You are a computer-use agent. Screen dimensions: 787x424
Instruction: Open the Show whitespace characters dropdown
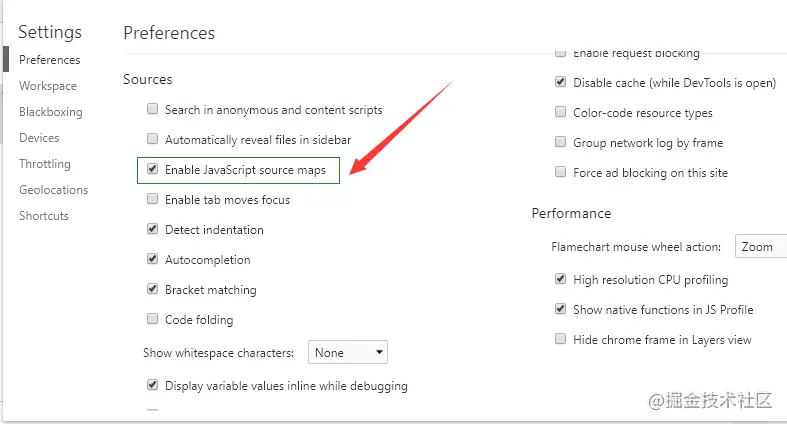(347, 352)
